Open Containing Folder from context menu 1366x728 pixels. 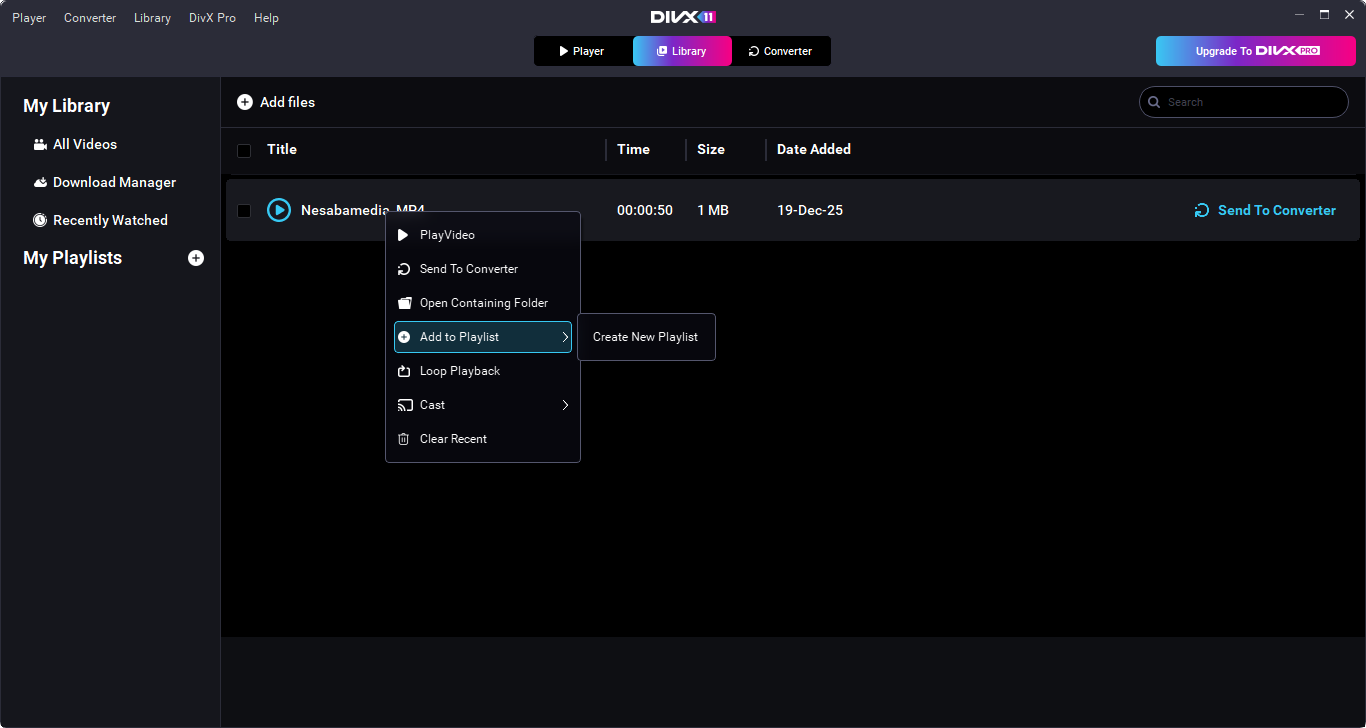tap(483, 303)
